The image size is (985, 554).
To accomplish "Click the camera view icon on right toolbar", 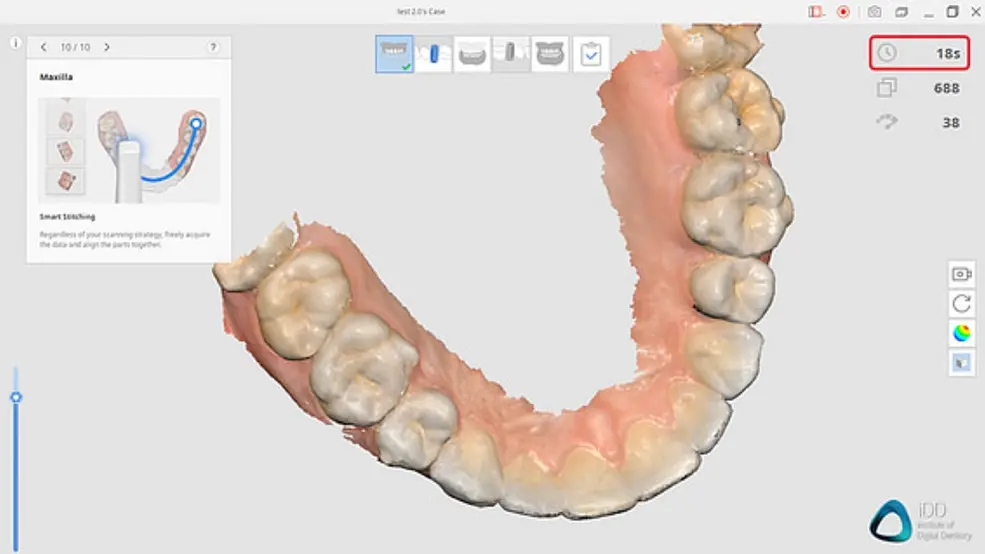I will [961, 274].
